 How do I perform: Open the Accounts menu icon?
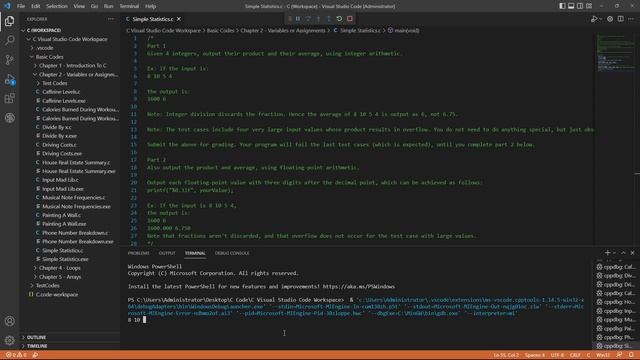(x=9, y=321)
